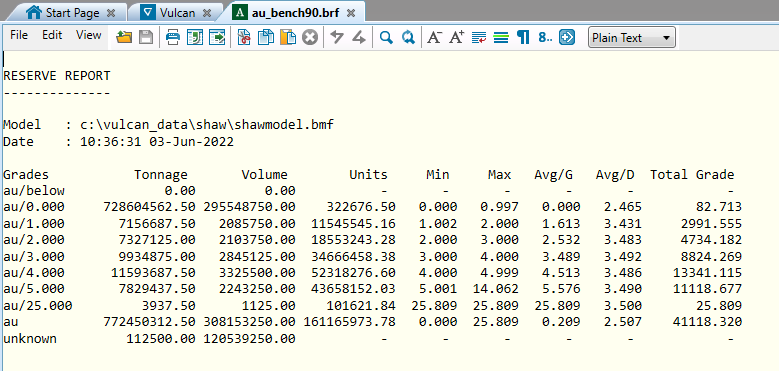
Task: Click the Paste clipboard icon
Action: pyautogui.click(x=288, y=37)
